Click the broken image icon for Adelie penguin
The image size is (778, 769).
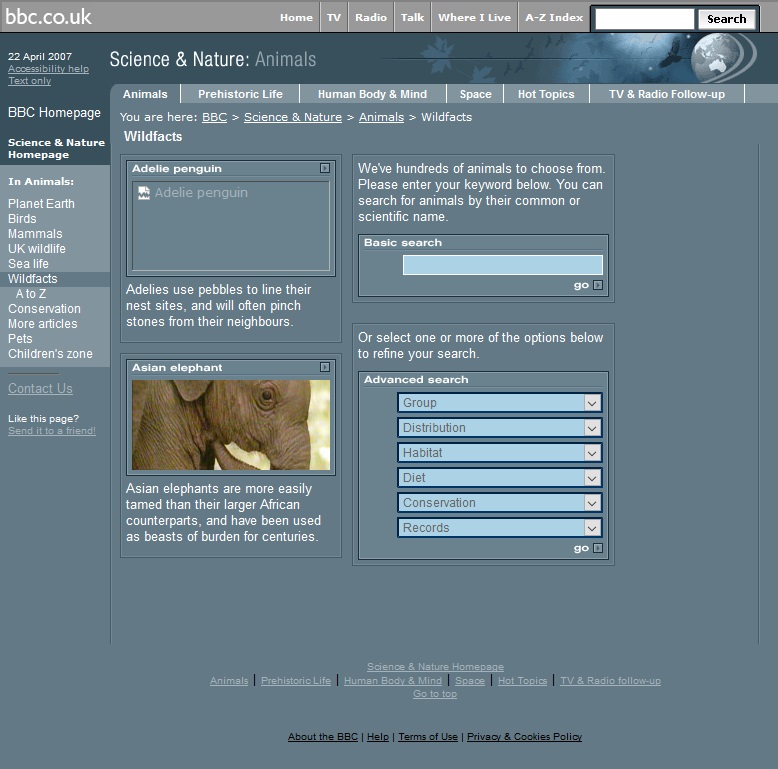point(144,192)
